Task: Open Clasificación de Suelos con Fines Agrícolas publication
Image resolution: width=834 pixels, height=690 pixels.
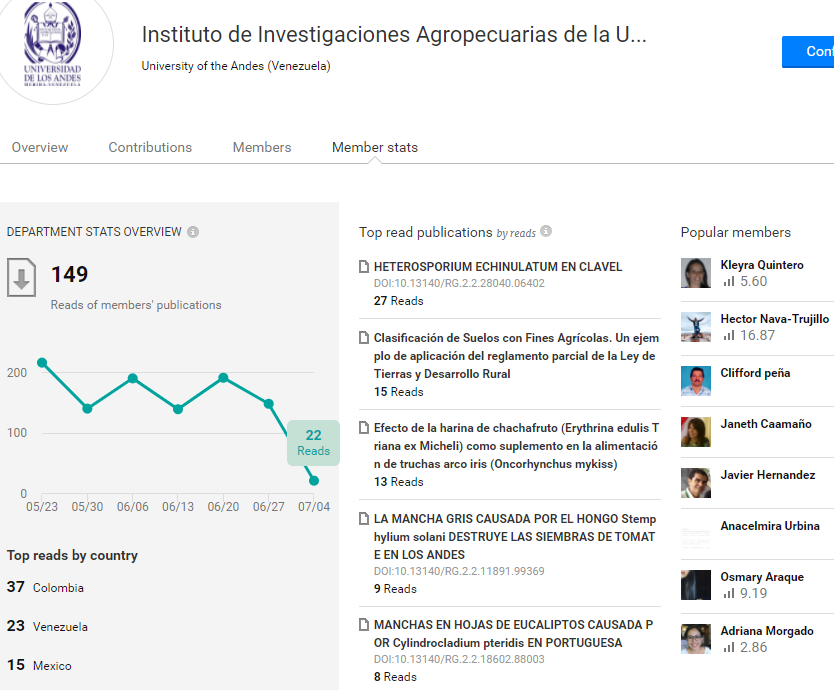Action: 516,356
